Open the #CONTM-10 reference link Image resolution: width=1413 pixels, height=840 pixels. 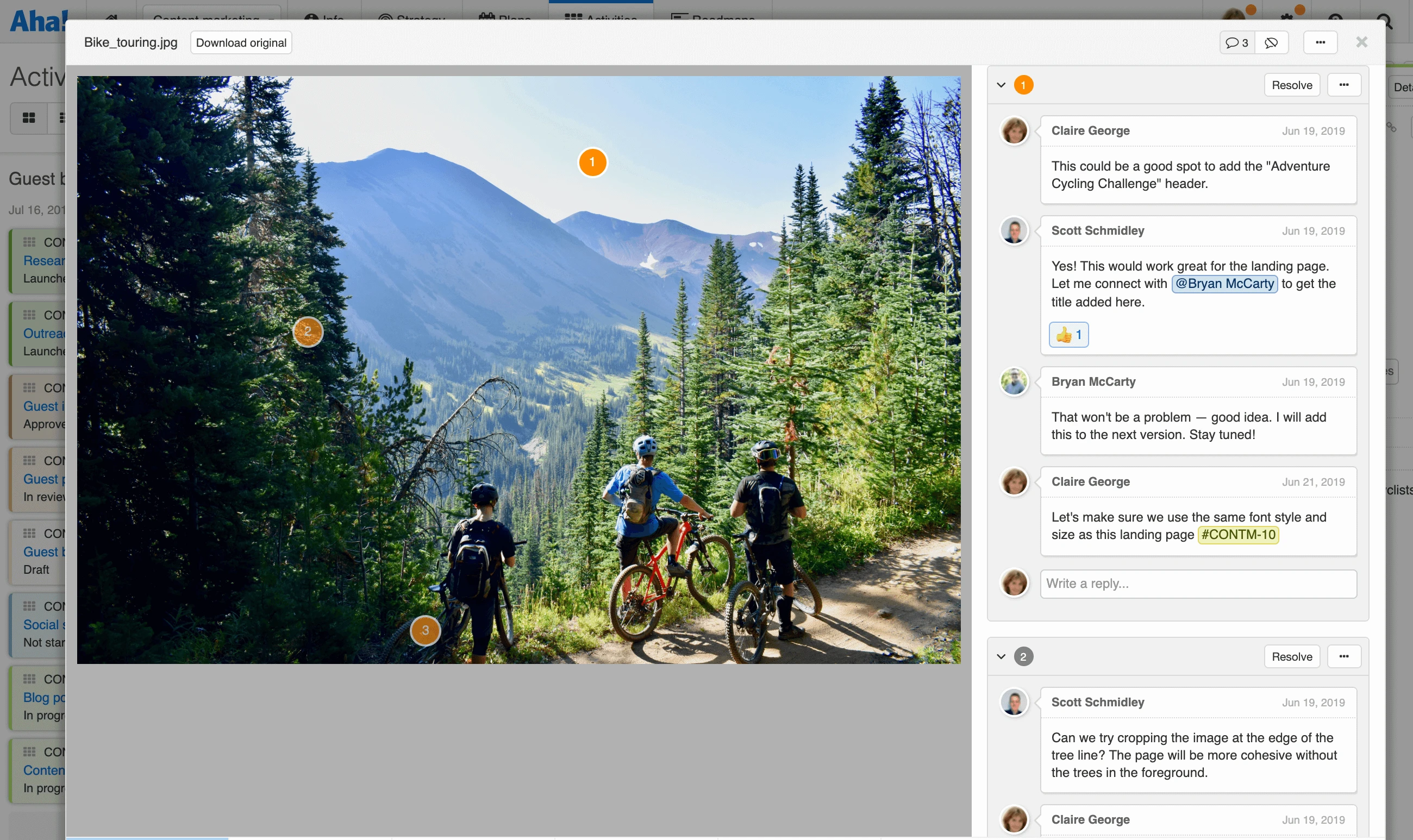[1238, 534]
